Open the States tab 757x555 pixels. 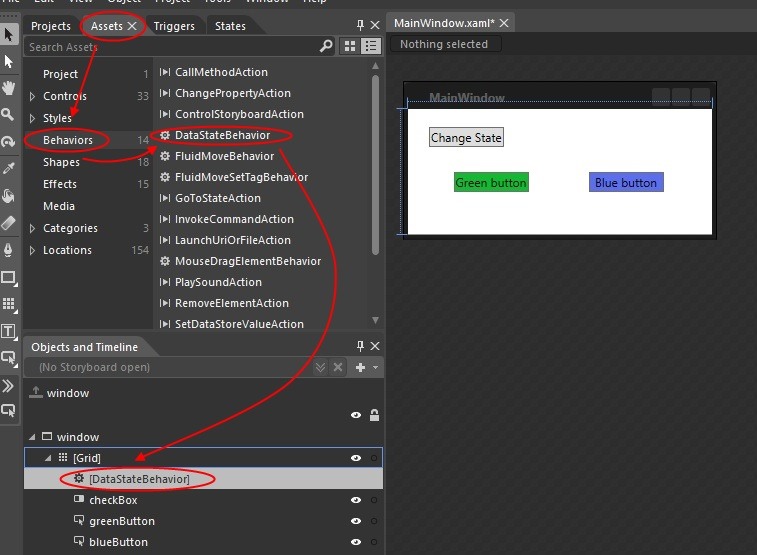point(230,26)
